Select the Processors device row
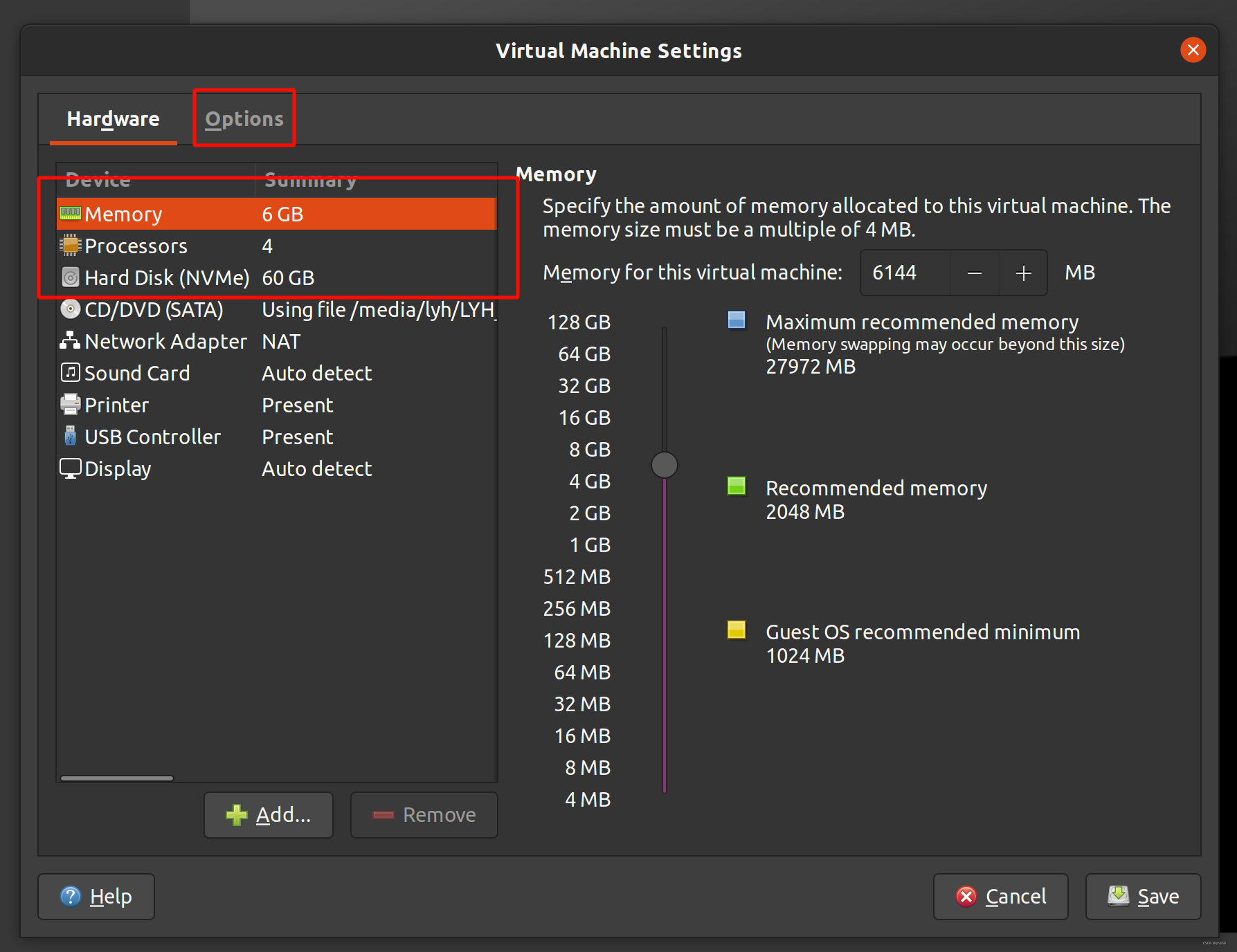1237x952 pixels. tap(277, 246)
